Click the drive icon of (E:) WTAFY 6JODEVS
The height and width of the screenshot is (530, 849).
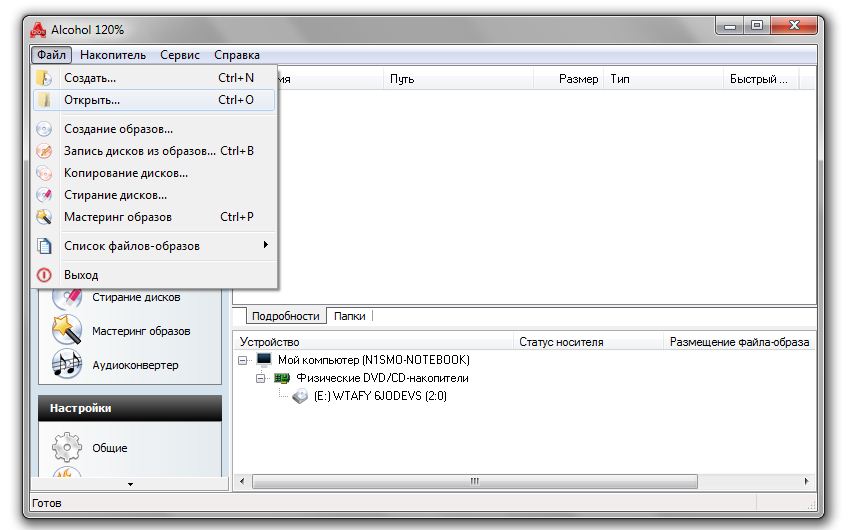pyautogui.click(x=300, y=396)
